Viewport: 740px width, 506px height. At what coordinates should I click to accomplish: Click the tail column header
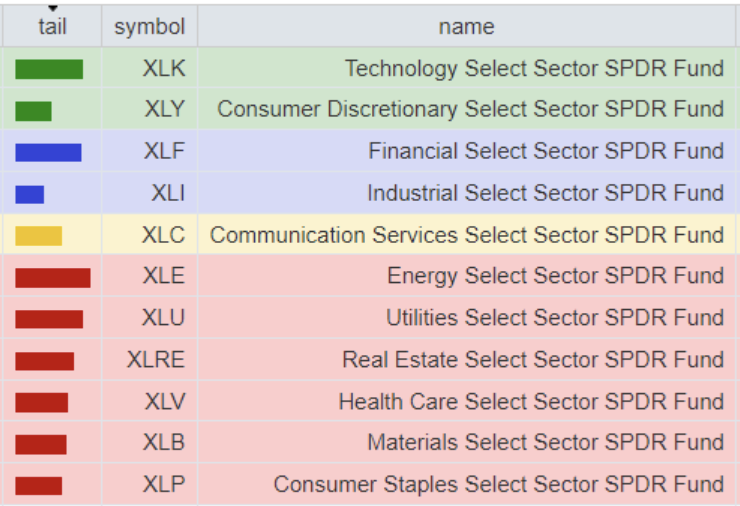(x=52, y=27)
